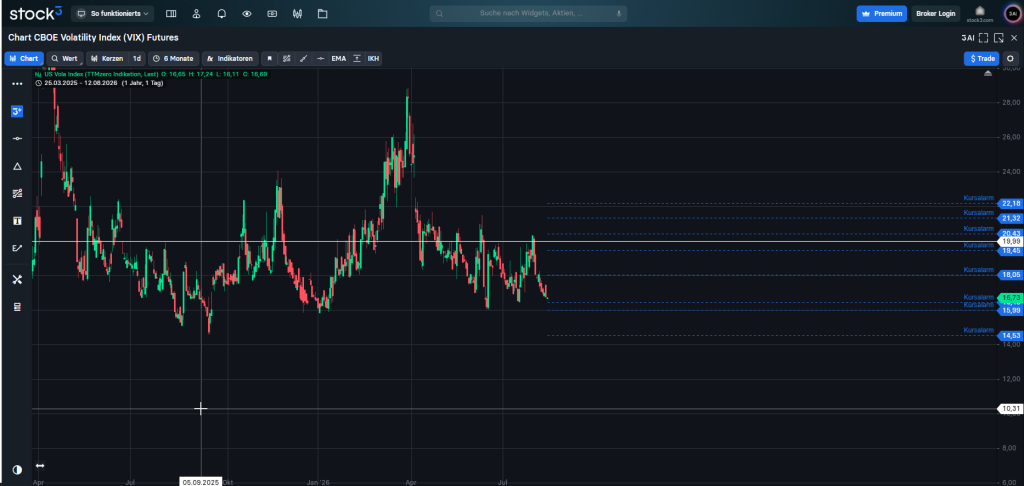Screen dimensions: 1024x486
Task: Click the blue Trade button
Action: [982, 58]
